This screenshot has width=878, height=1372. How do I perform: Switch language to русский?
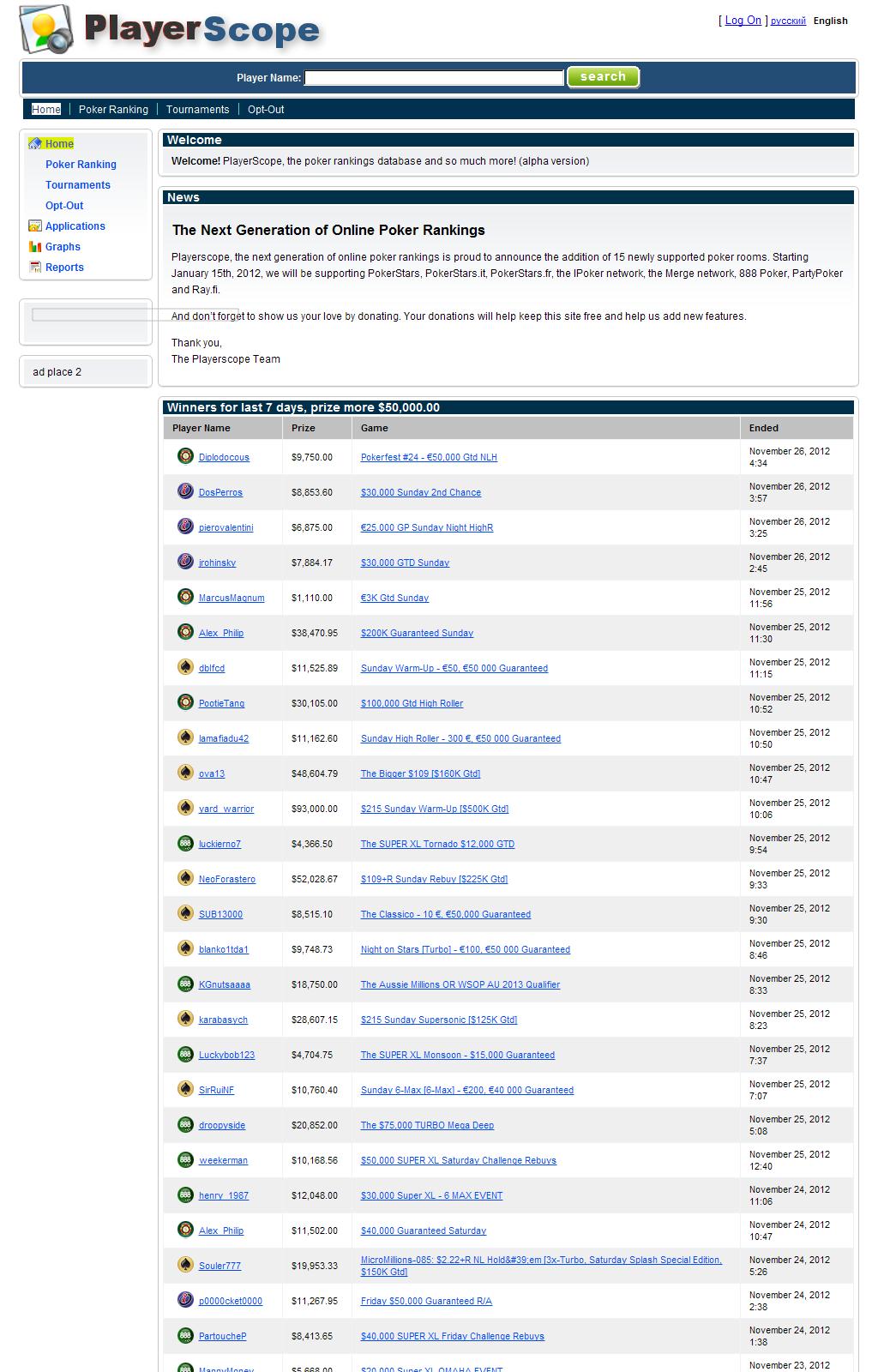point(788,21)
